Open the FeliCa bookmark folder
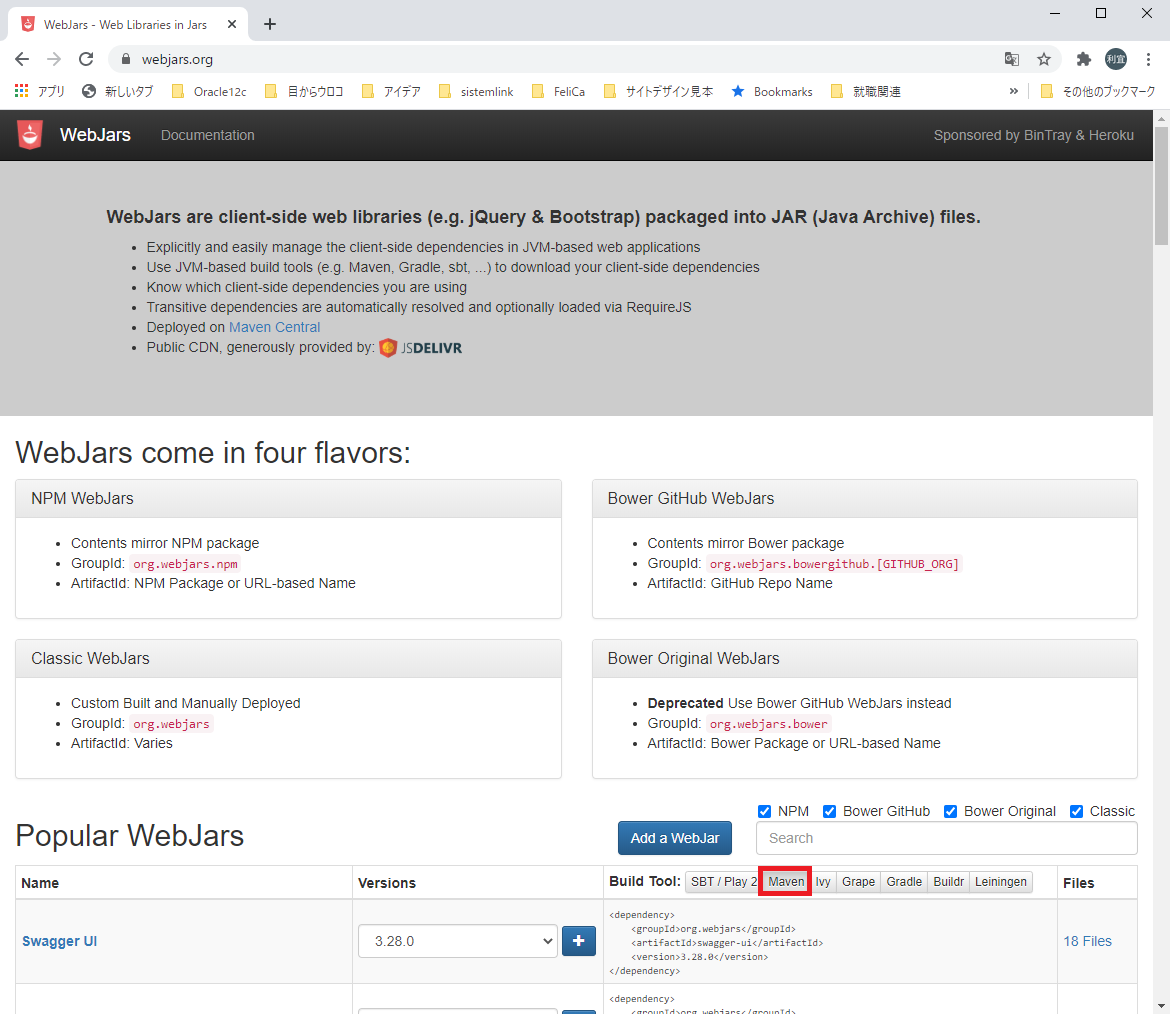The image size is (1170, 1014). click(x=558, y=91)
